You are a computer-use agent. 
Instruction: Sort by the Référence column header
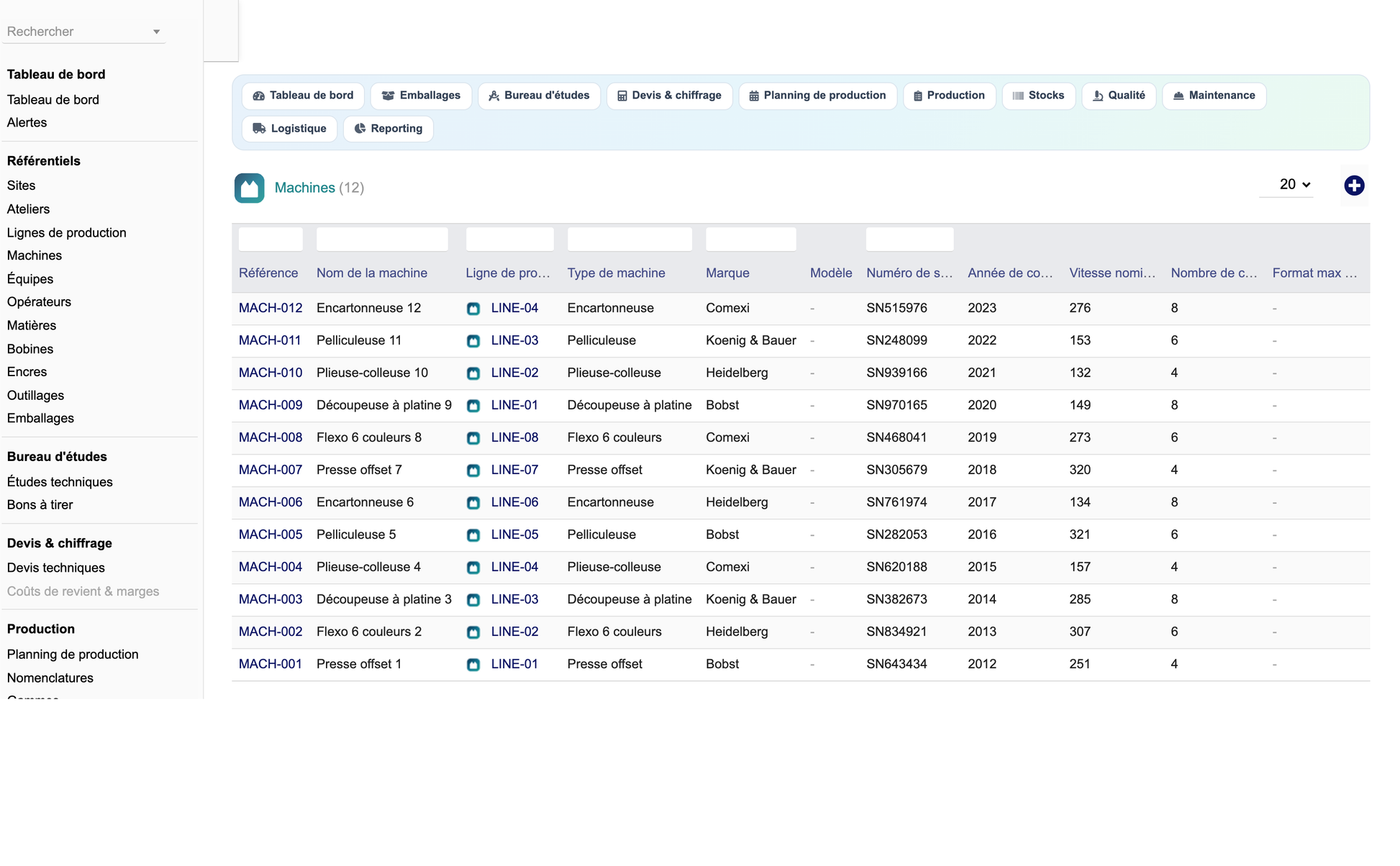pos(268,273)
